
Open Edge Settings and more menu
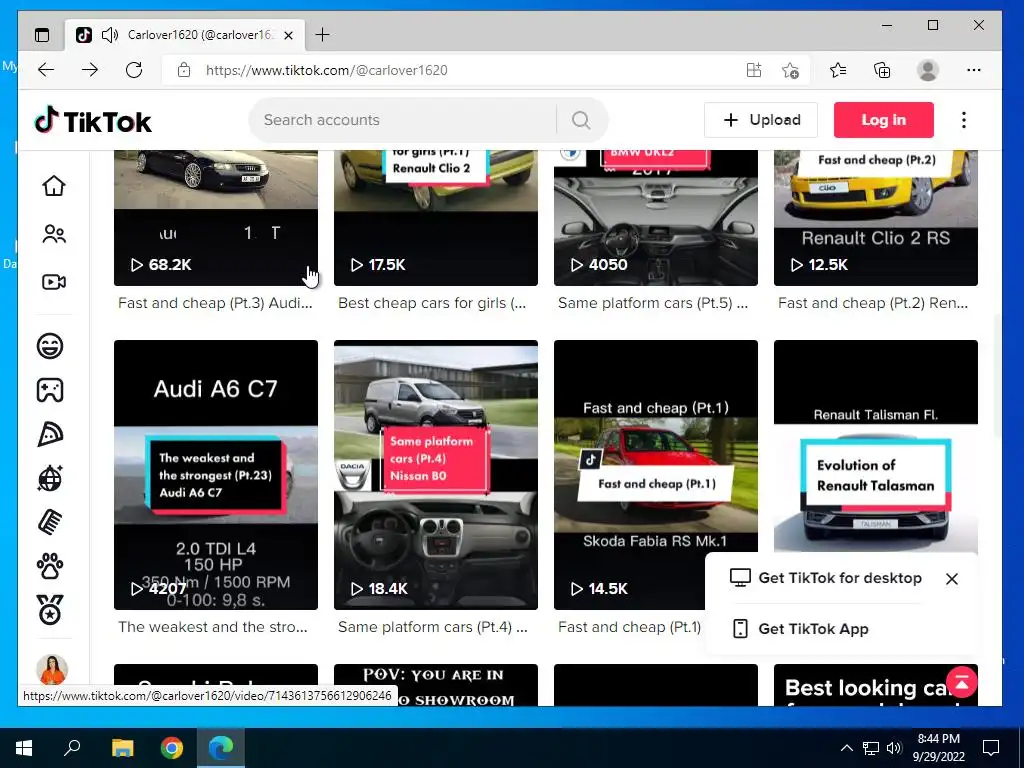pyautogui.click(x=974, y=70)
